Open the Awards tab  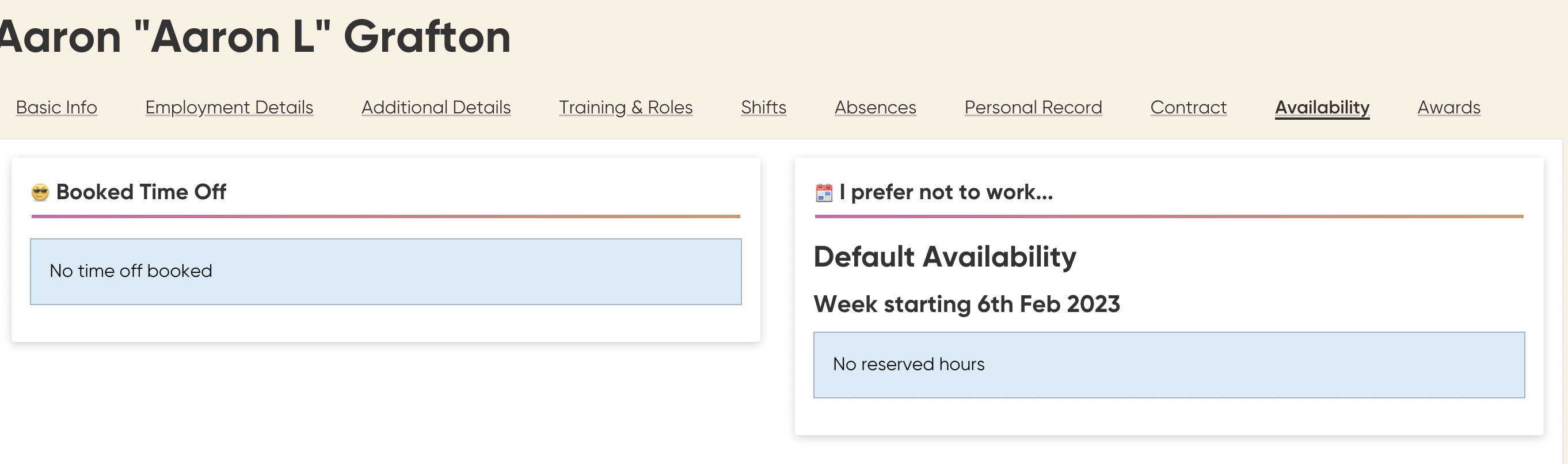point(1449,107)
